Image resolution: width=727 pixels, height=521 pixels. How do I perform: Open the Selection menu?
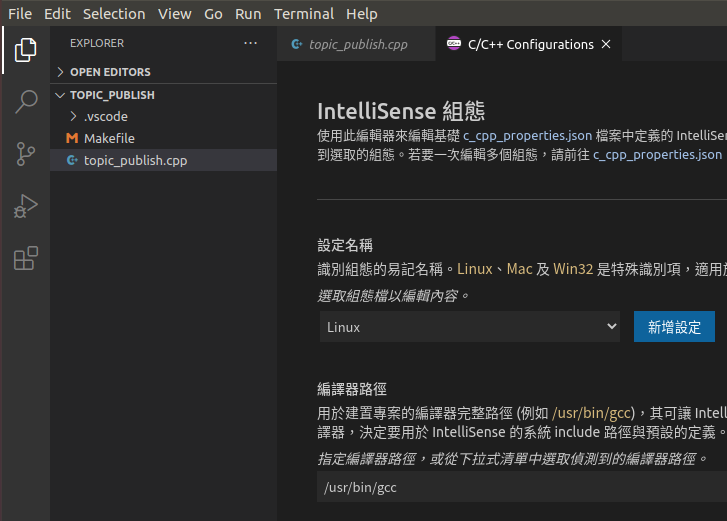coord(114,14)
